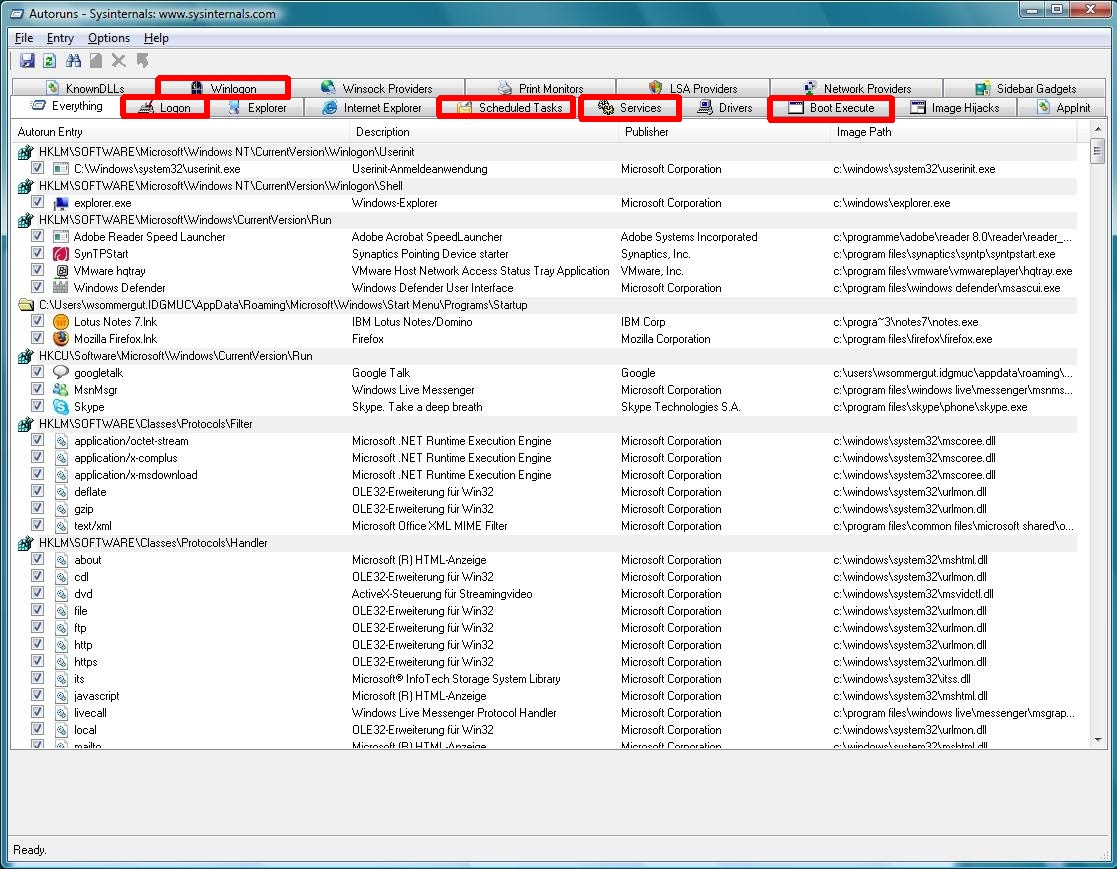Uncheck the Windows Defender entry
This screenshot has width=1117, height=869.
38,287
